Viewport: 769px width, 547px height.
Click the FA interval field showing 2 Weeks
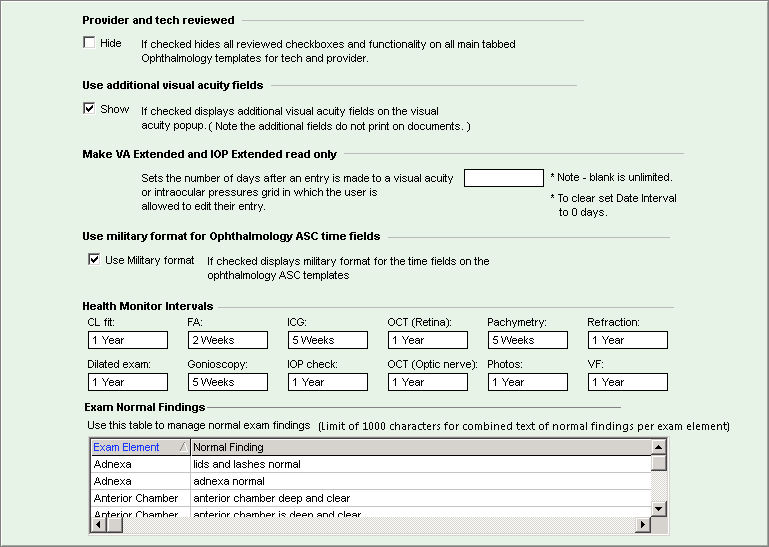pos(228,340)
